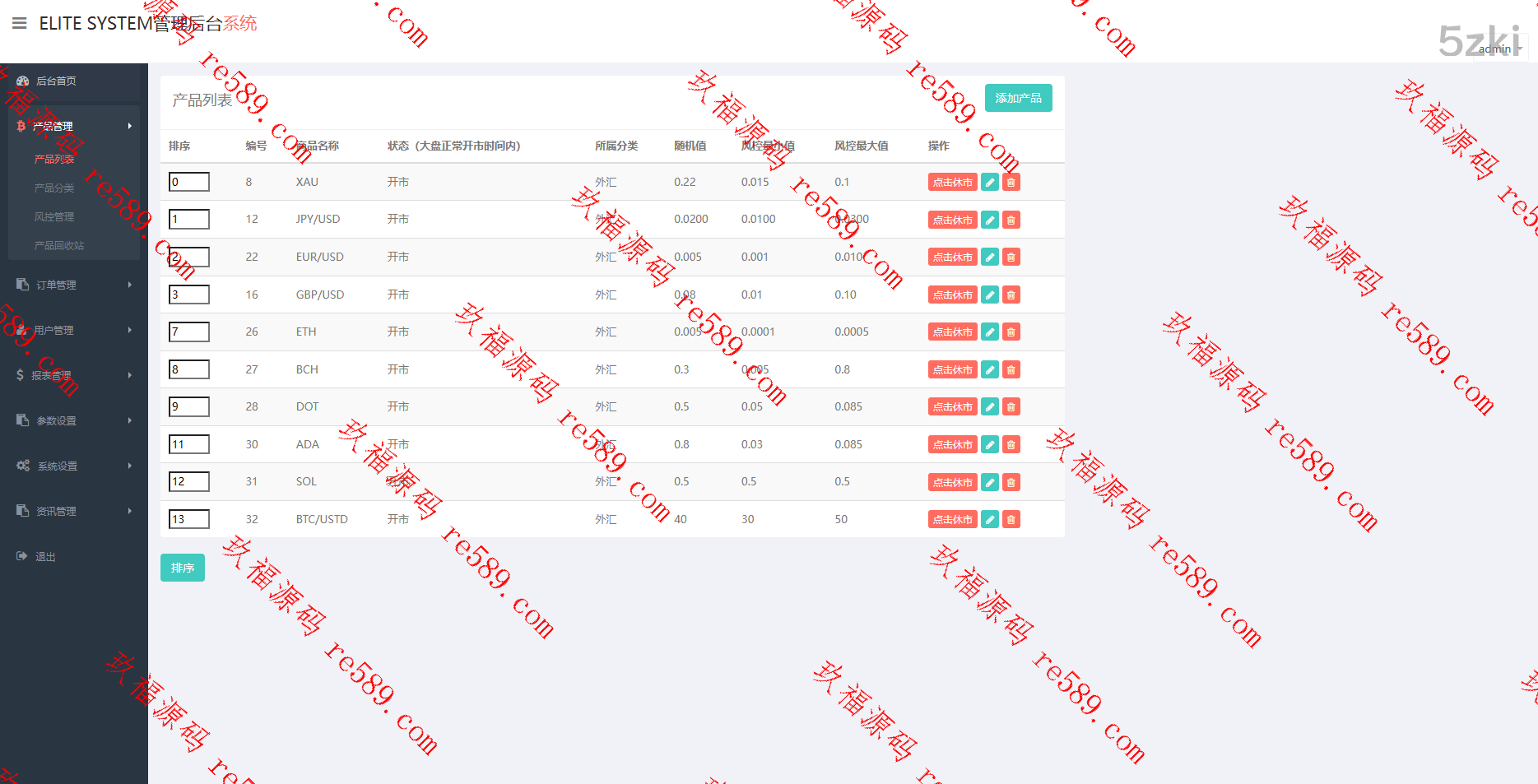Click the hamburger menu icon in header
This screenshot has height=784, width=1538.
[x=20, y=23]
